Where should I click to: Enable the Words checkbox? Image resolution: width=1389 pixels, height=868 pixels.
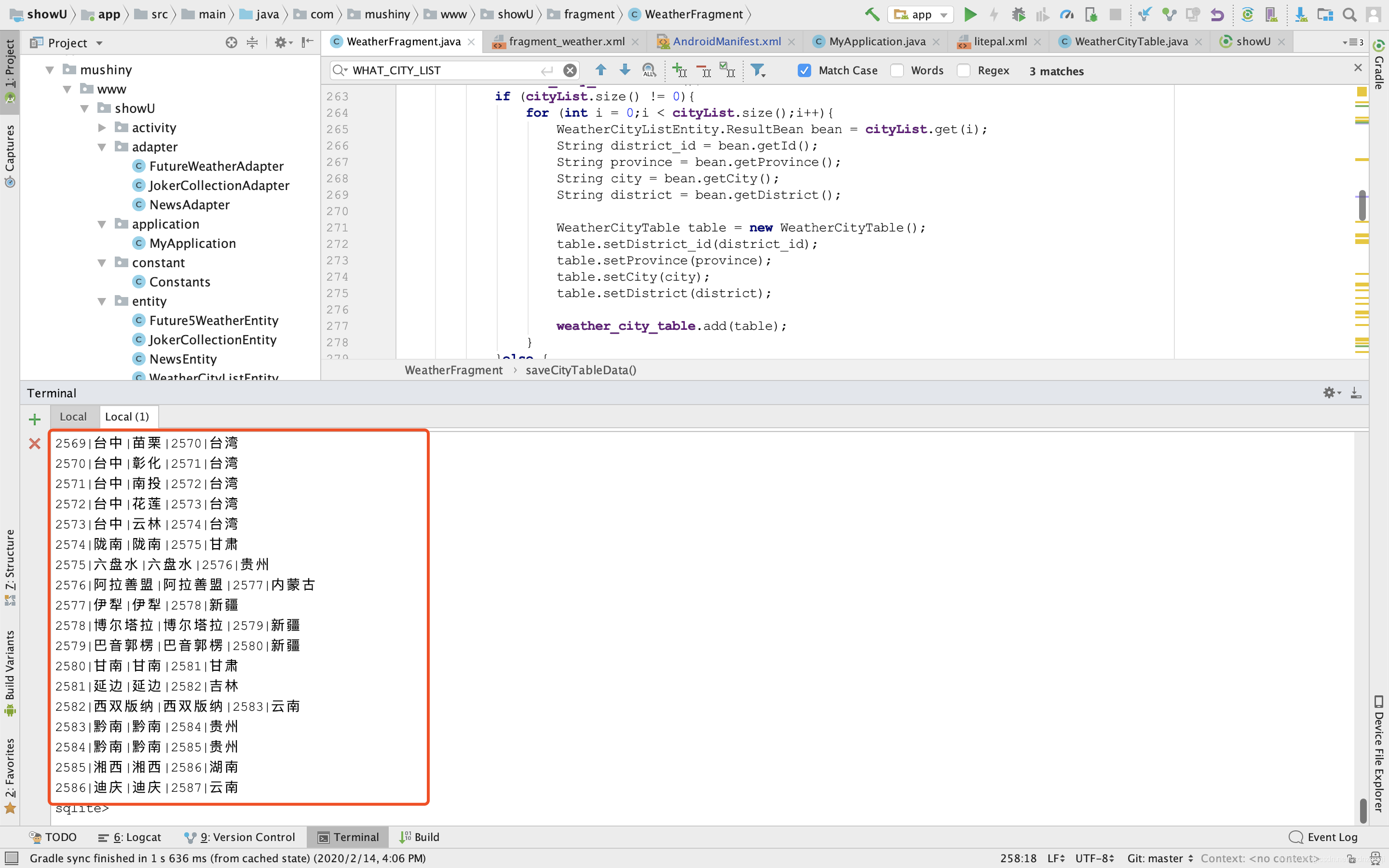tap(897, 70)
